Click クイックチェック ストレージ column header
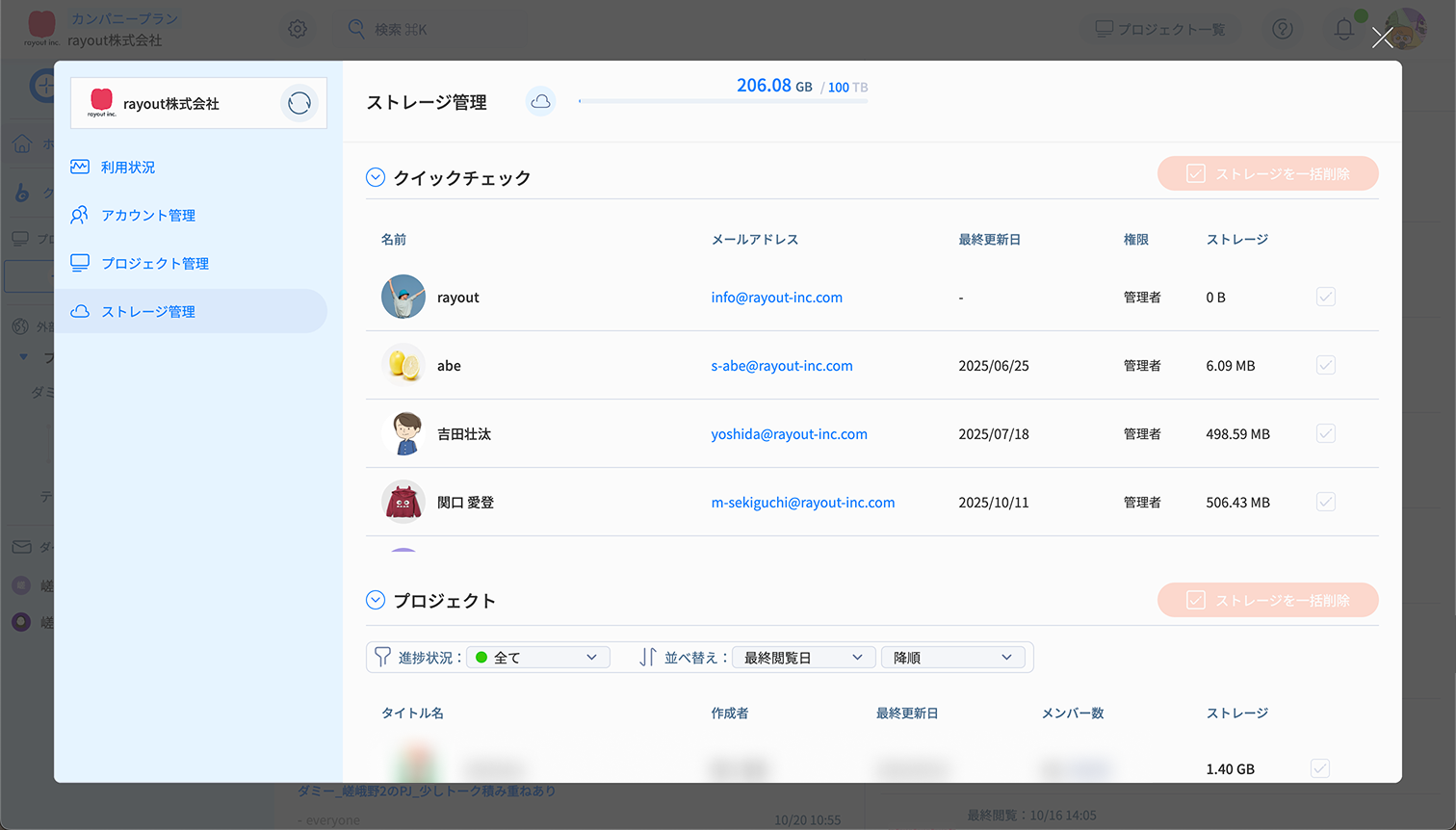The height and width of the screenshot is (830, 1456). 1237,240
